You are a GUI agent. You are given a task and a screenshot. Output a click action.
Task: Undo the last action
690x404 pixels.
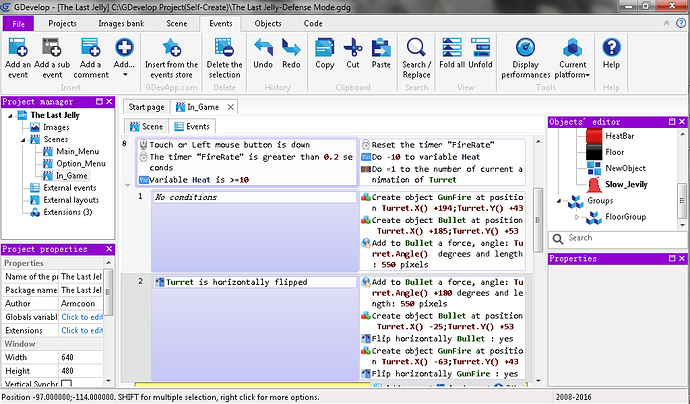tap(263, 47)
